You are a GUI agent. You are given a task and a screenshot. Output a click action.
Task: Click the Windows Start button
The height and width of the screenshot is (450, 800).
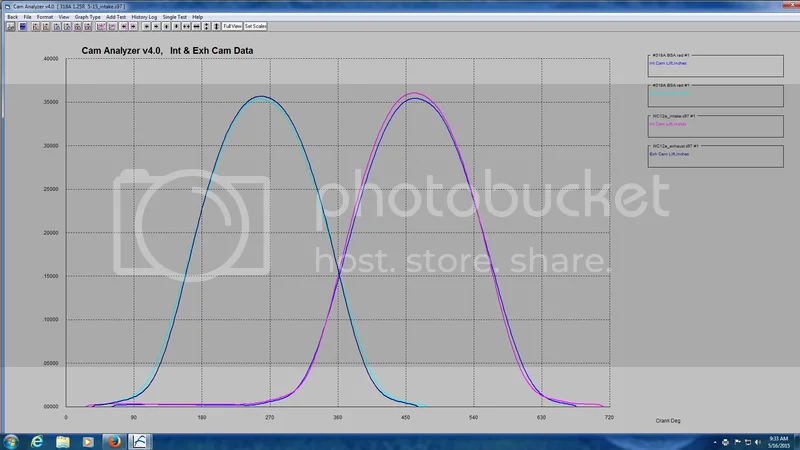click(10, 441)
